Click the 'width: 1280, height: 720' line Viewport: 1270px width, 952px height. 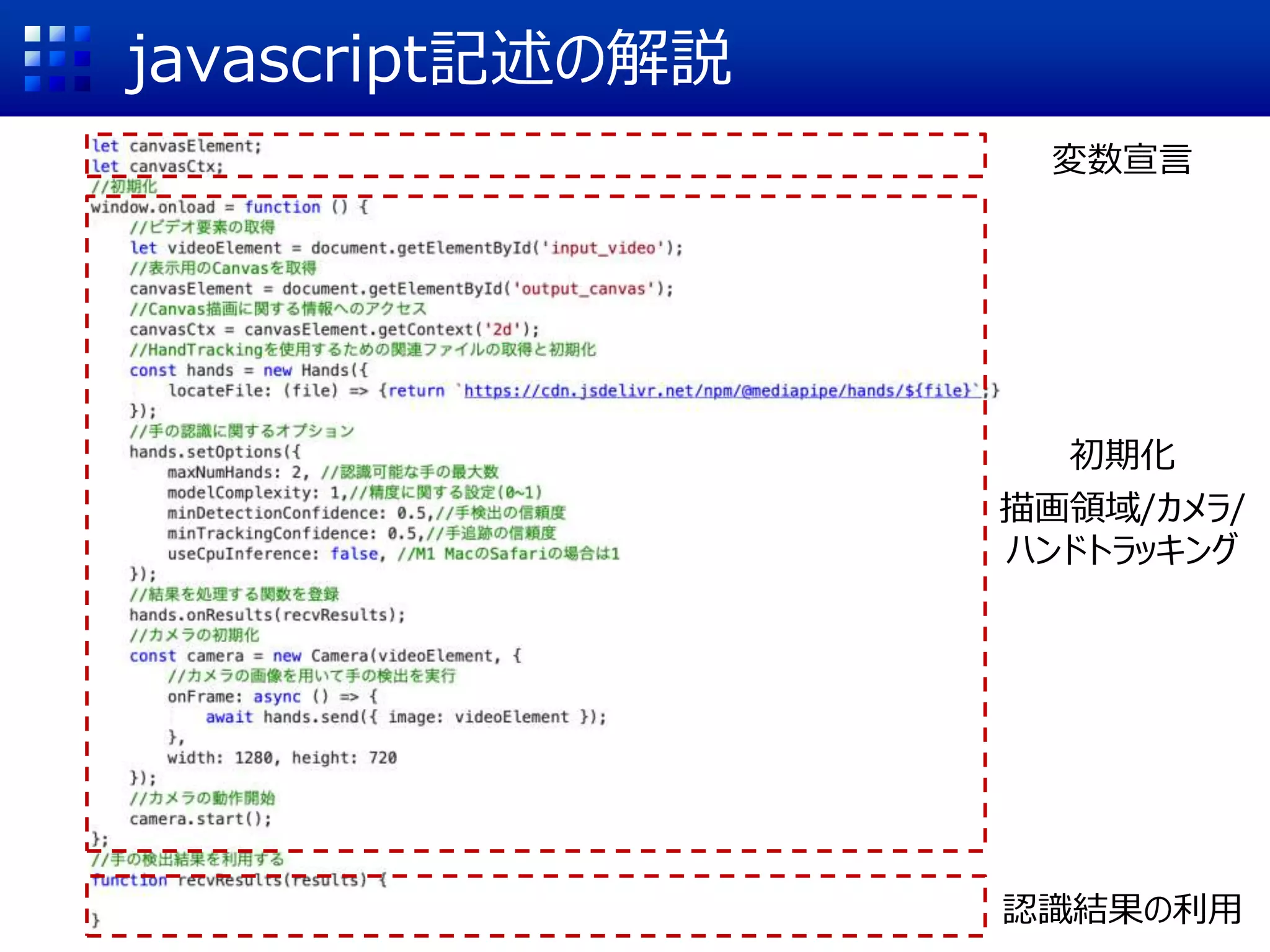click(x=282, y=758)
